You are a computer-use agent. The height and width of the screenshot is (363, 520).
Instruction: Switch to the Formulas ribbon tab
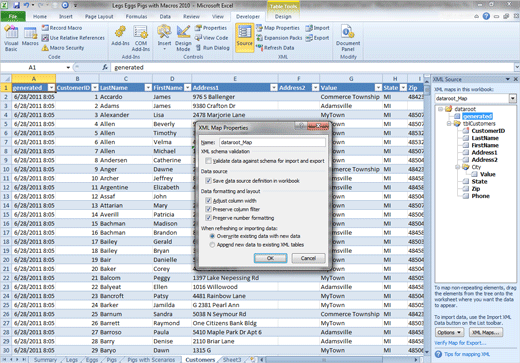136,16
